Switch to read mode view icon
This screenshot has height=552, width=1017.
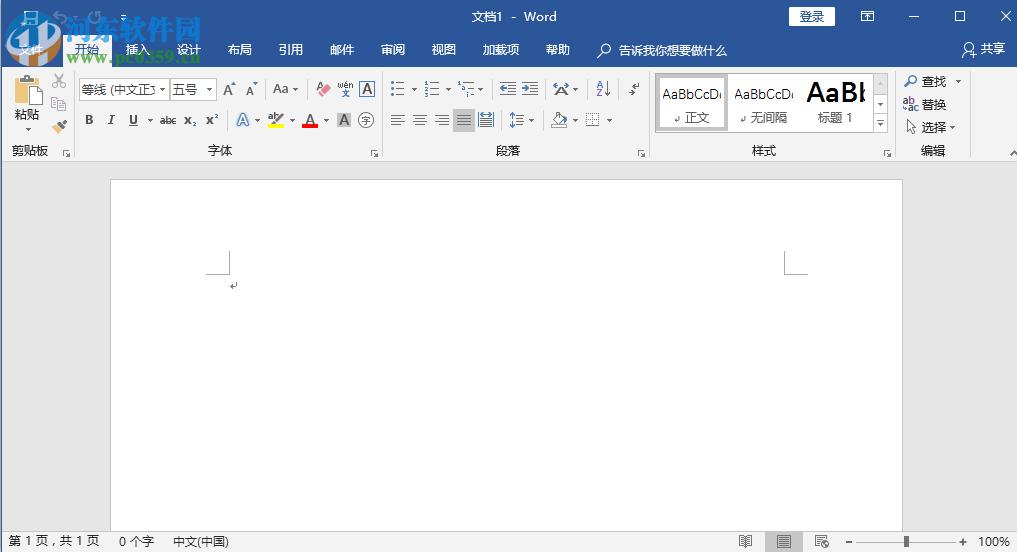[746, 542]
